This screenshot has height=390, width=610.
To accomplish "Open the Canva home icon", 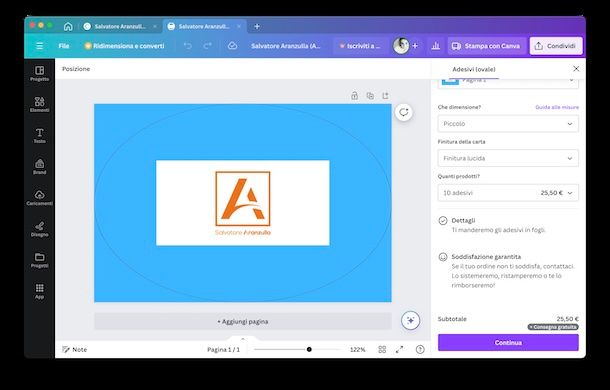I will pyautogui.click(x=68, y=26).
